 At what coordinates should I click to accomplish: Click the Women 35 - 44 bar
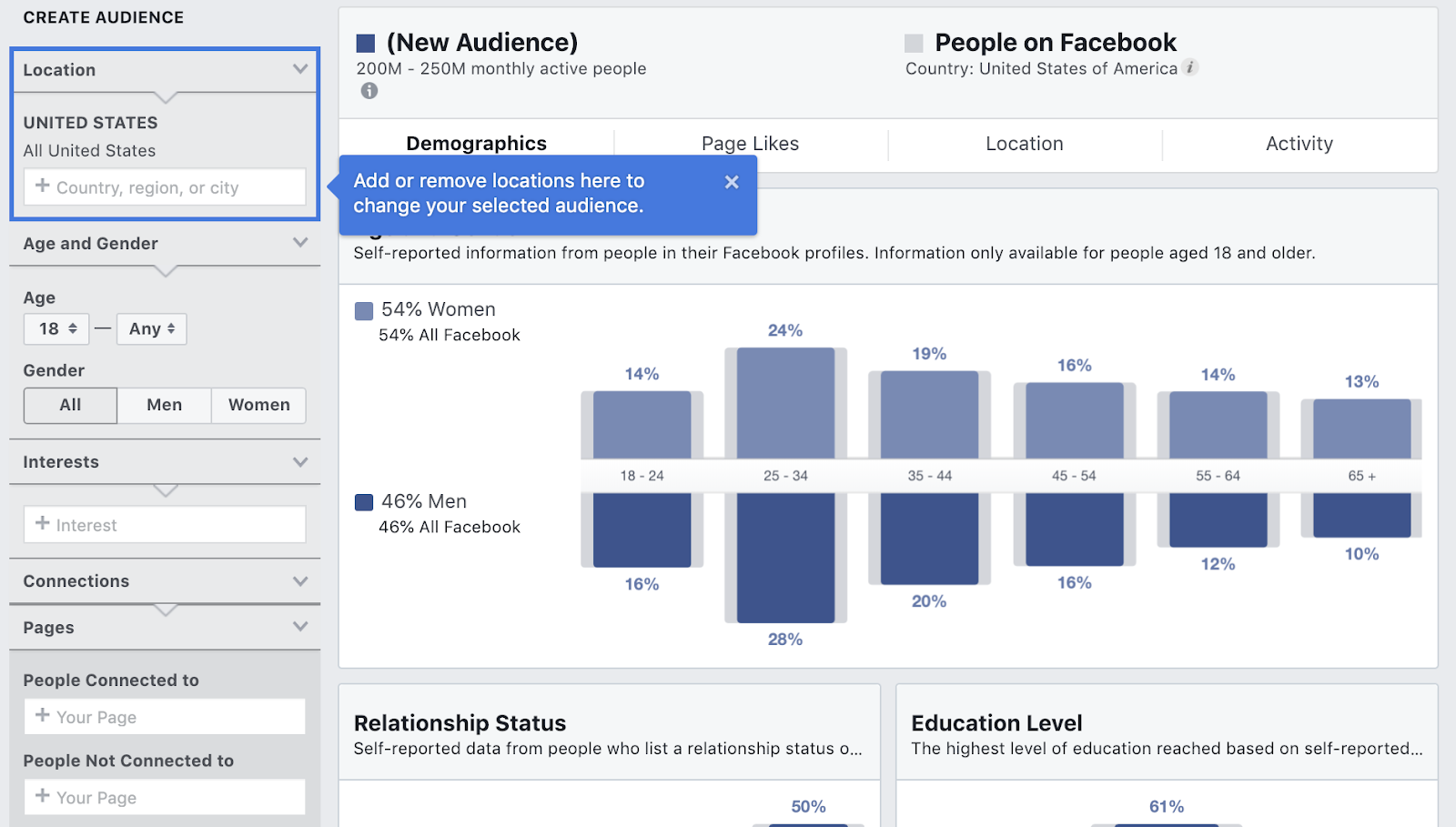click(x=930, y=415)
